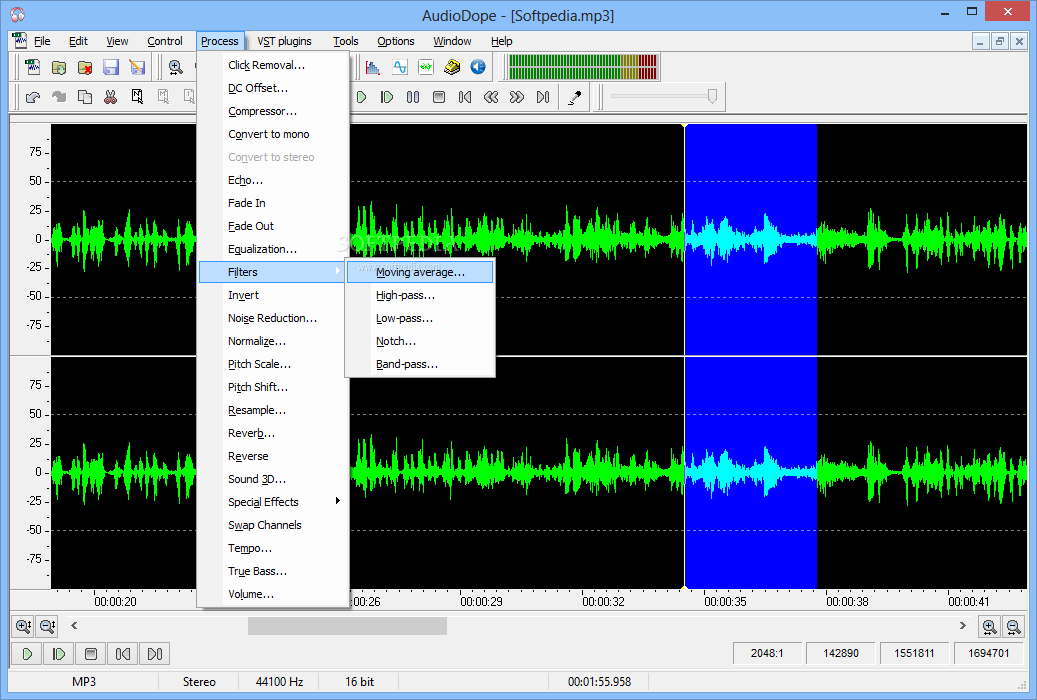The image size is (1037, 700).
Task: Choose High-pass filter option
Action: coord(420,295)
